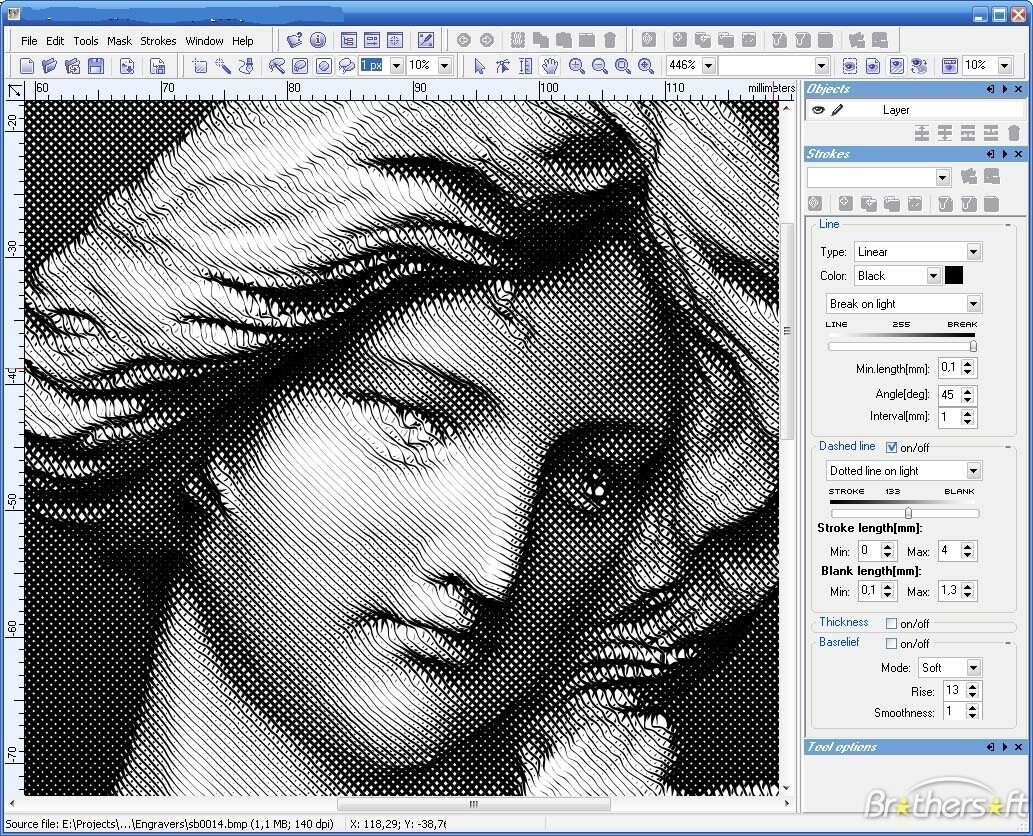
Task: Click the vertical scrollbar thumb right of canvas
Action: point(787,331)
